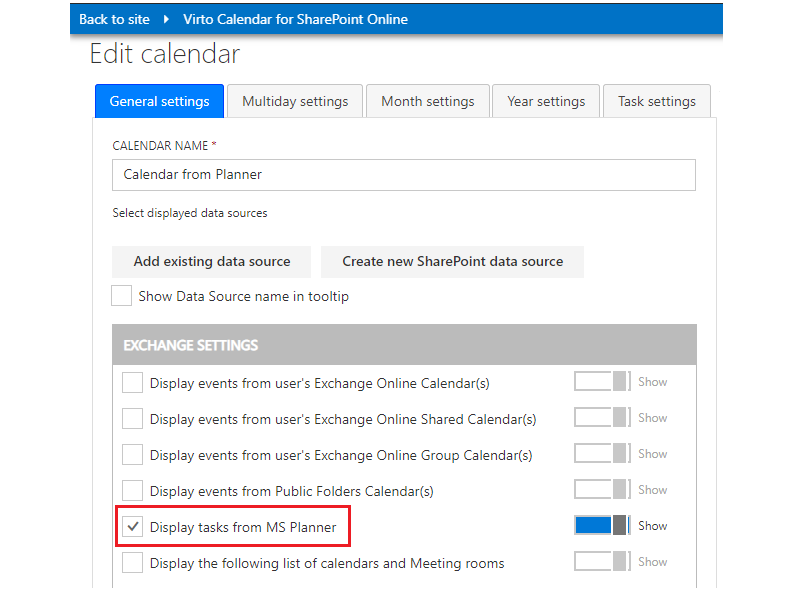
Task: Toggle Show switch for Public Folders Calendar(s)
Action: [x=601, y=490]
